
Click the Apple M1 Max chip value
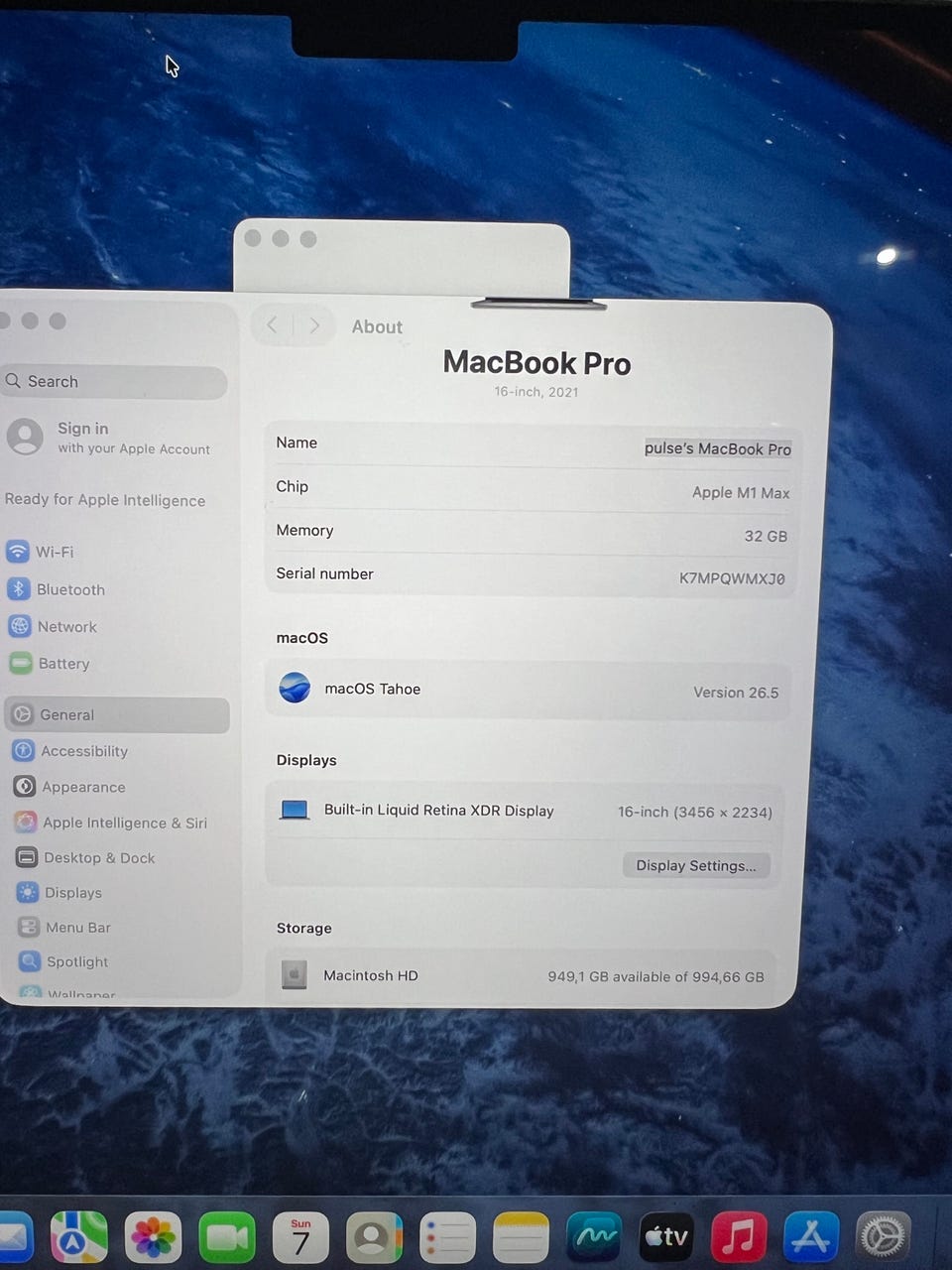click(741, 492)
